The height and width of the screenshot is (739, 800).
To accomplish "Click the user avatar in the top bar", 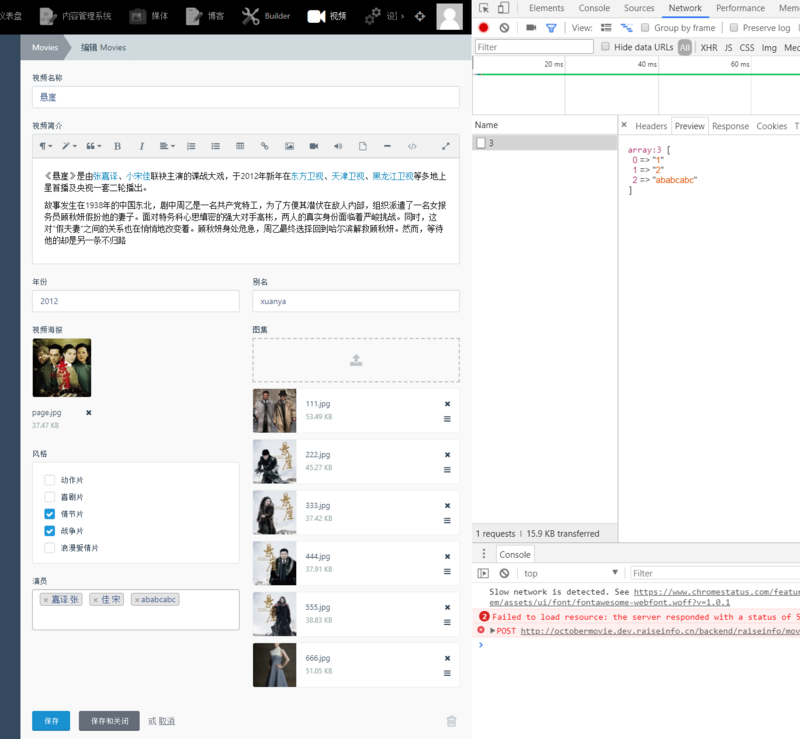I will pos(449,16).
